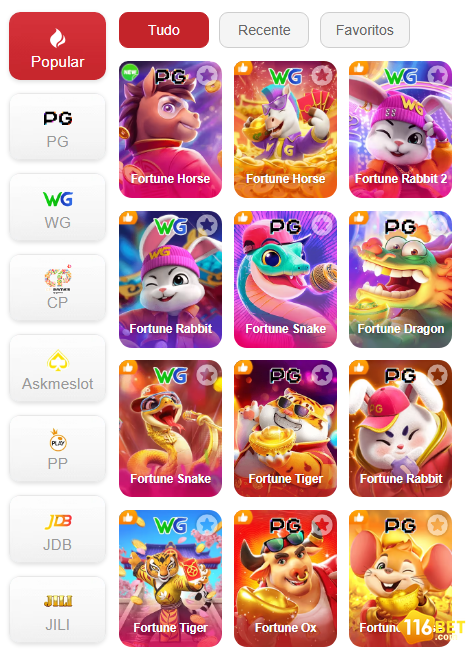The height and width of the screenshot is (656, 466).
Task: Toggle favorite star on Fortune Ox
Action: point(322,524)
